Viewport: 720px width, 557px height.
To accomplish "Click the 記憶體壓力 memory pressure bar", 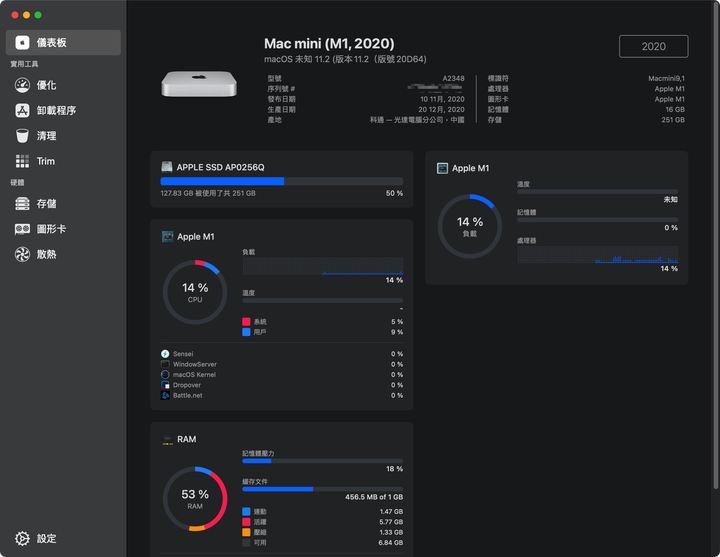I will pyautogui.click(x=322, y=461).
